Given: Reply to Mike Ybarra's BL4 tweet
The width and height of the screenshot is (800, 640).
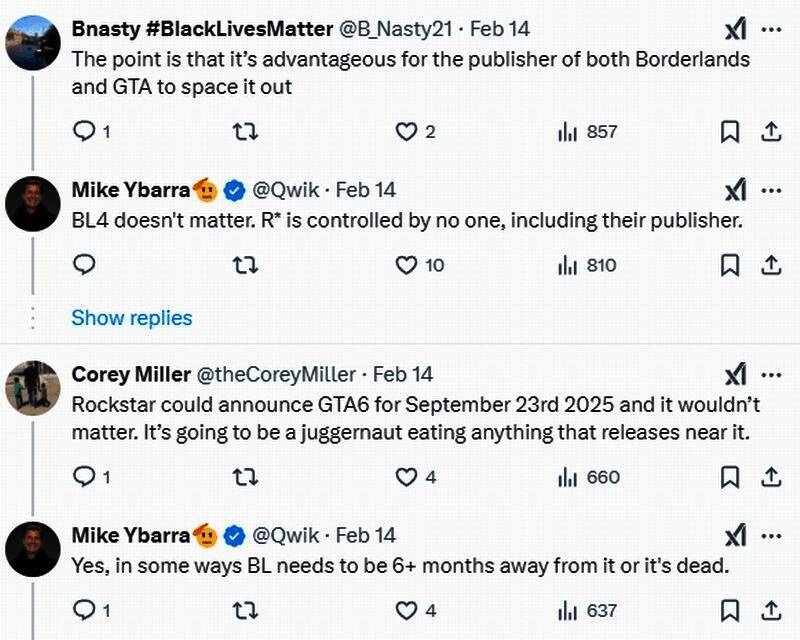Looking at the screenshot, I should pyautogui.click(x=85, y=265).
